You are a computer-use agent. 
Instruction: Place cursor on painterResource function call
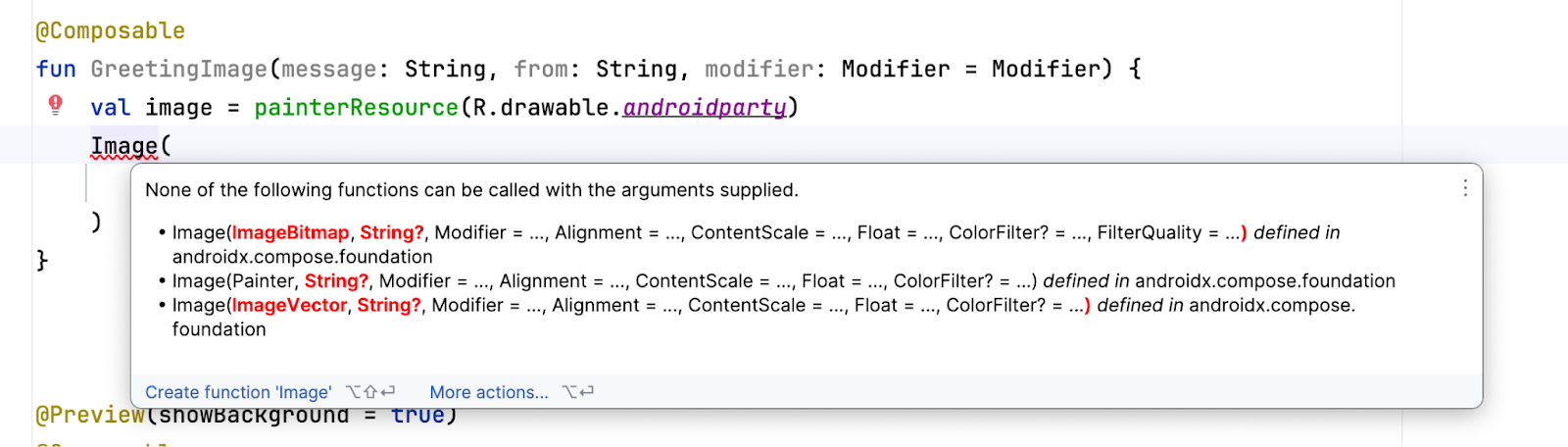pyautogui.click(x=356, y=107)
